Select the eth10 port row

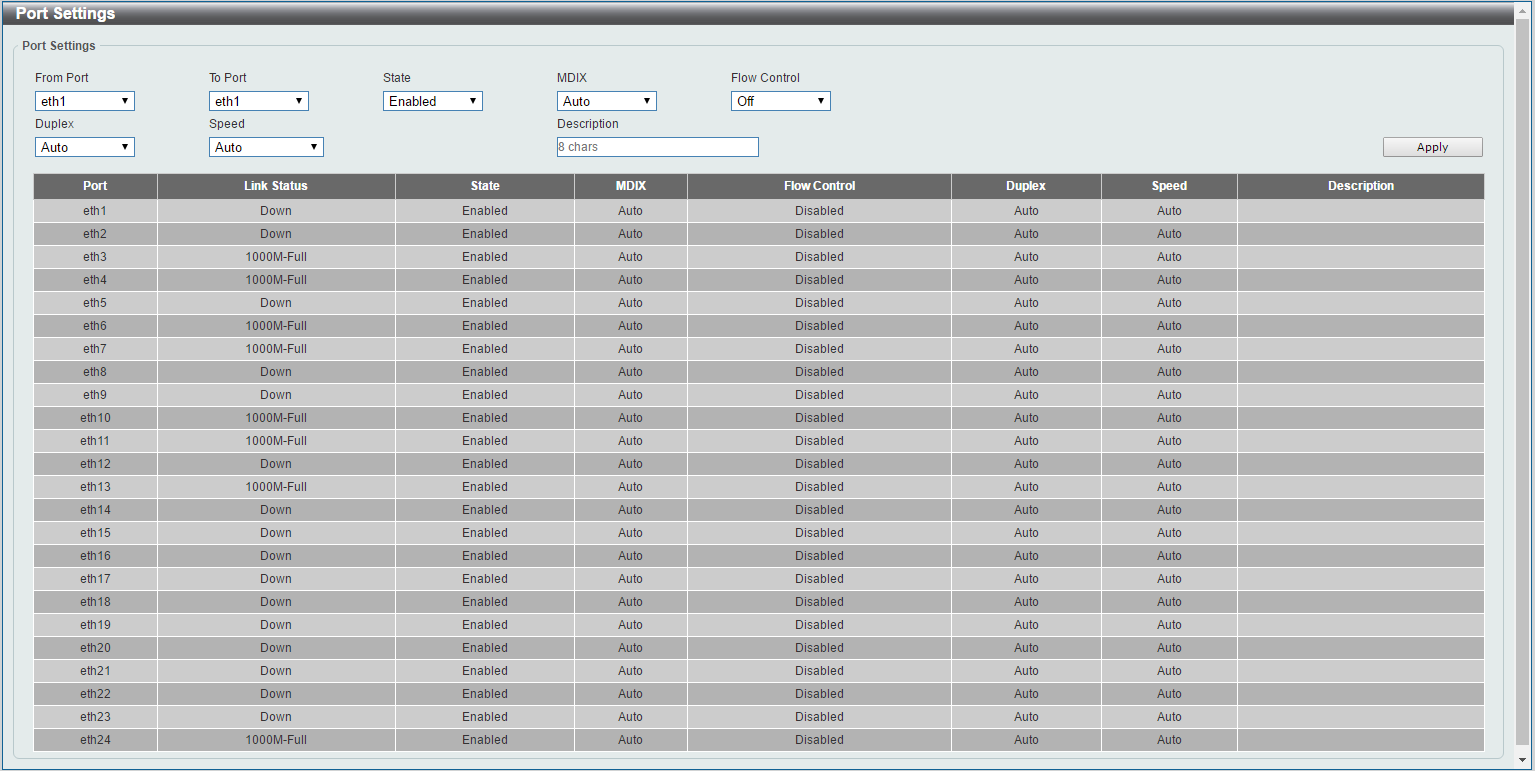[95, 418]
